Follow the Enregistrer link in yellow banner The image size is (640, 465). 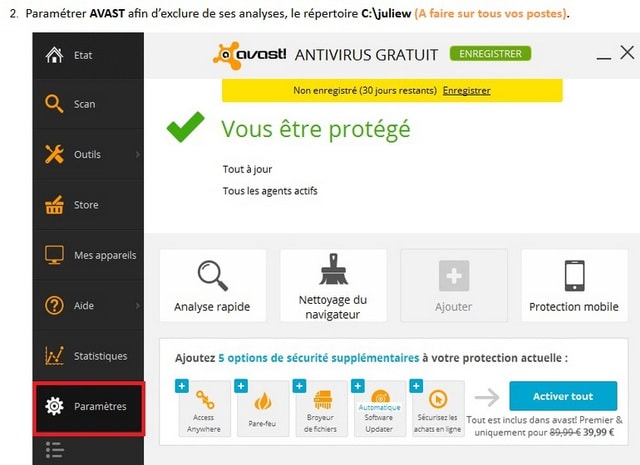coord(467,91)
